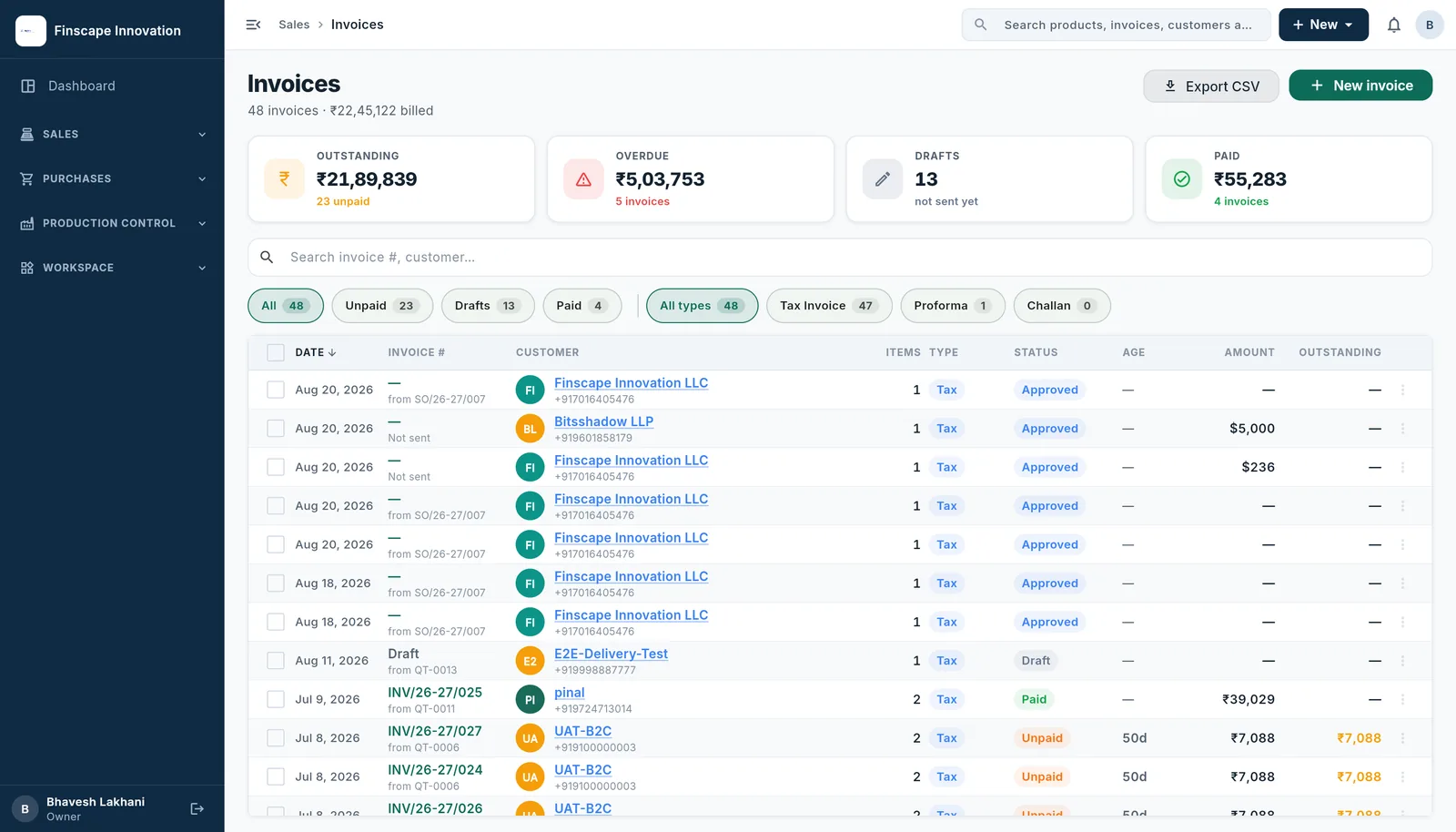Filter by Tax Invoice 47 type
This screenshot has width=1456, height=832.
pos(829,306)
